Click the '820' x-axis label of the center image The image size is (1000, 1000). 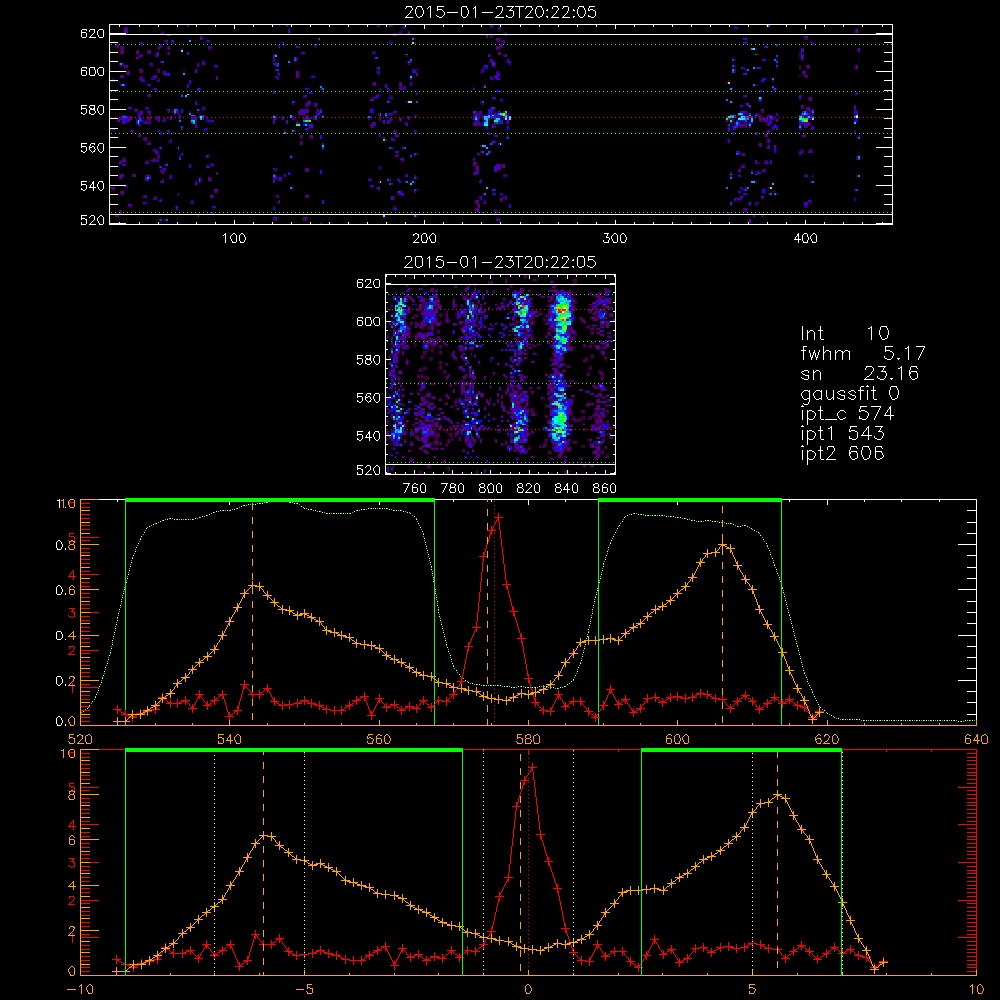(x=529, y=489)
